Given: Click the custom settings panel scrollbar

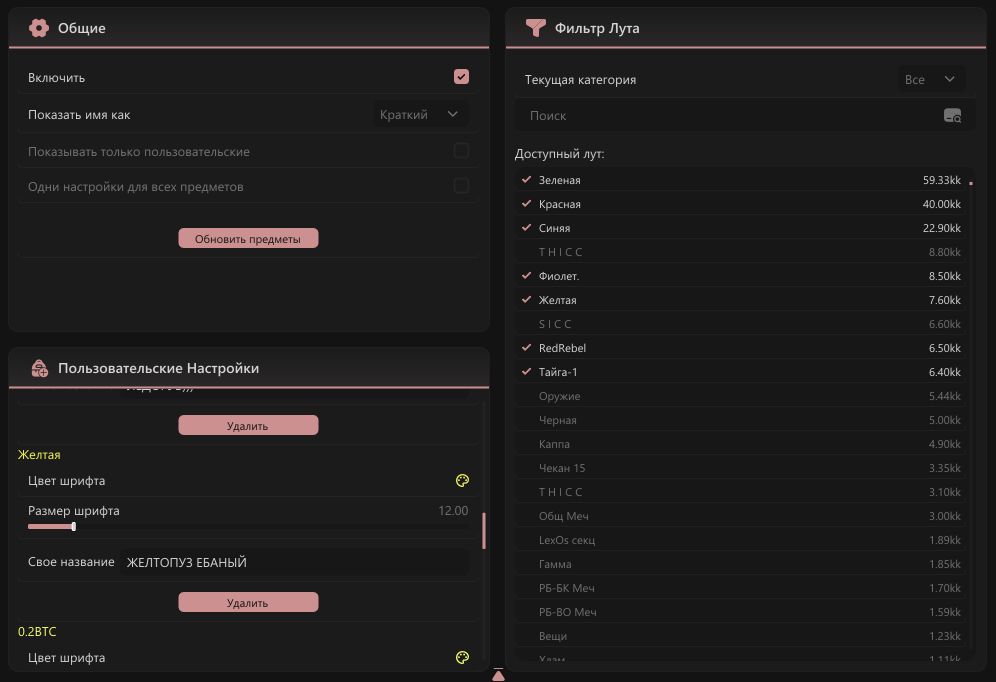Looking at the screenshot, I should [x=484, y=531].
